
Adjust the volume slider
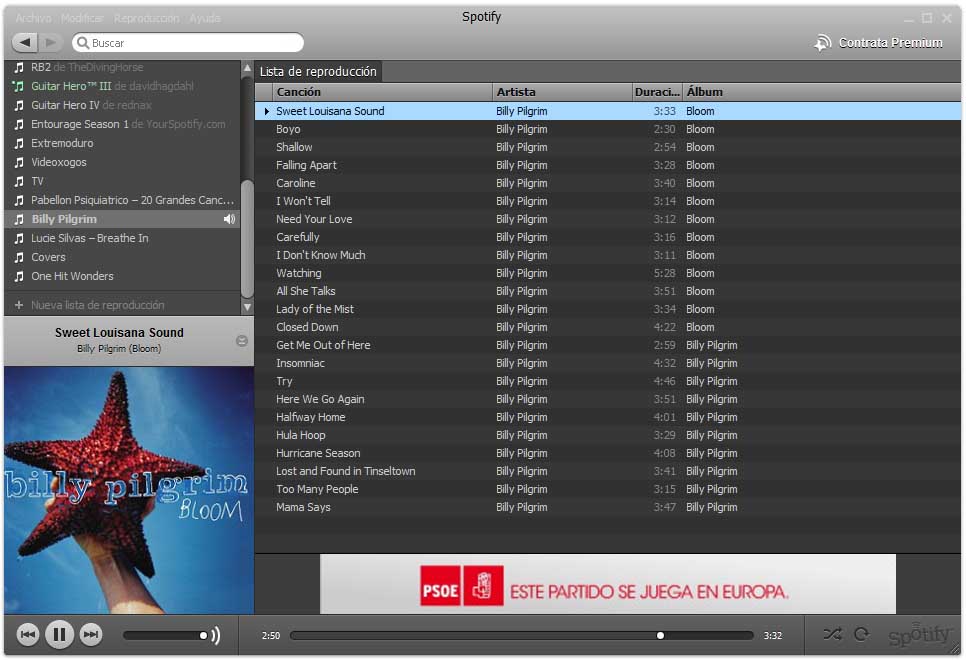[x=165, y=635]
